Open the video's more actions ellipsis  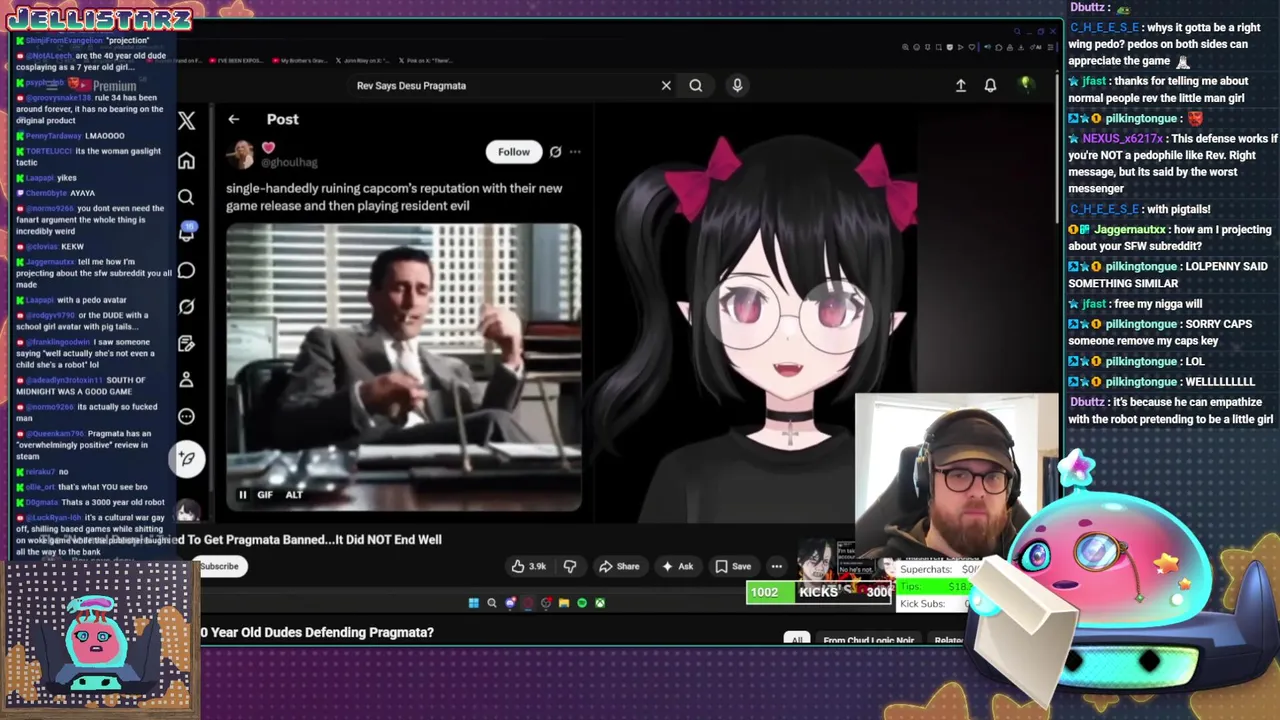pos(776,566)
